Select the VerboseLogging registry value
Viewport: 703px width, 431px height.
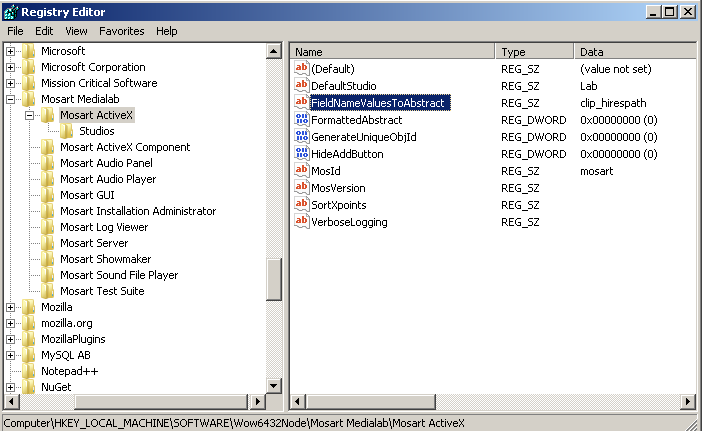(x=349, y=222)
